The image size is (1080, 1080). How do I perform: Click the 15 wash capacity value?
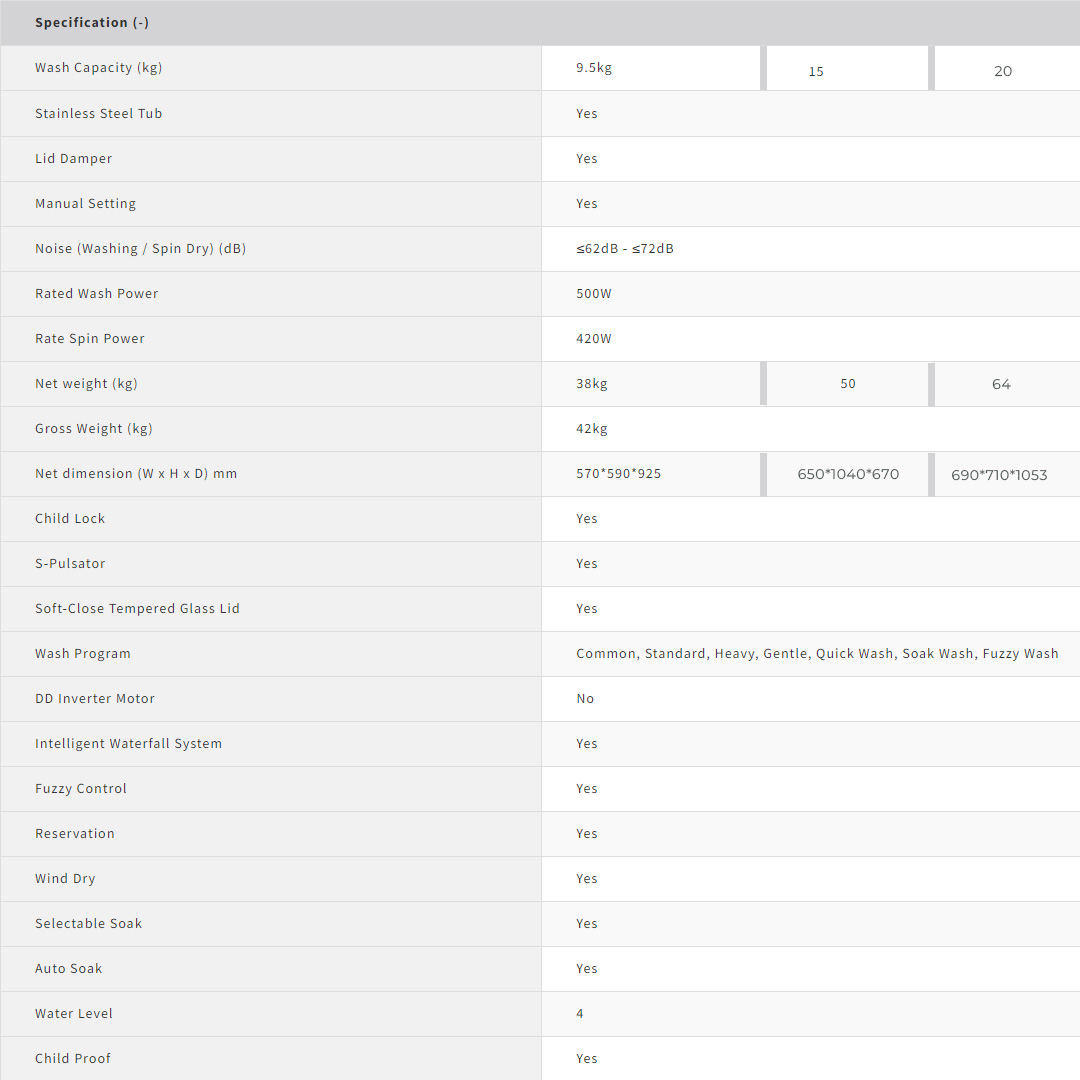coord(816,71)
